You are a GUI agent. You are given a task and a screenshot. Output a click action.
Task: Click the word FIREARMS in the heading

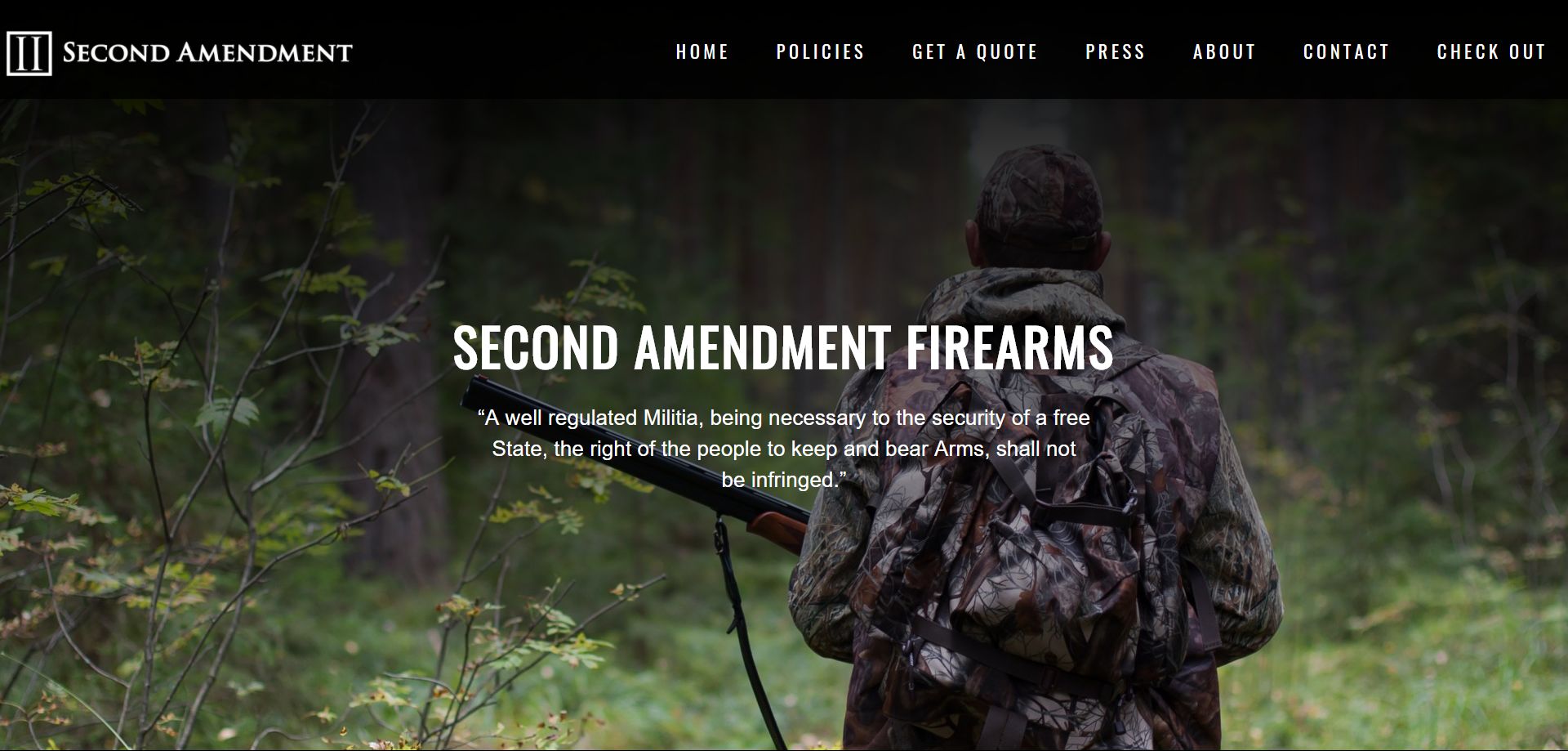click(x=1009, y=347)
